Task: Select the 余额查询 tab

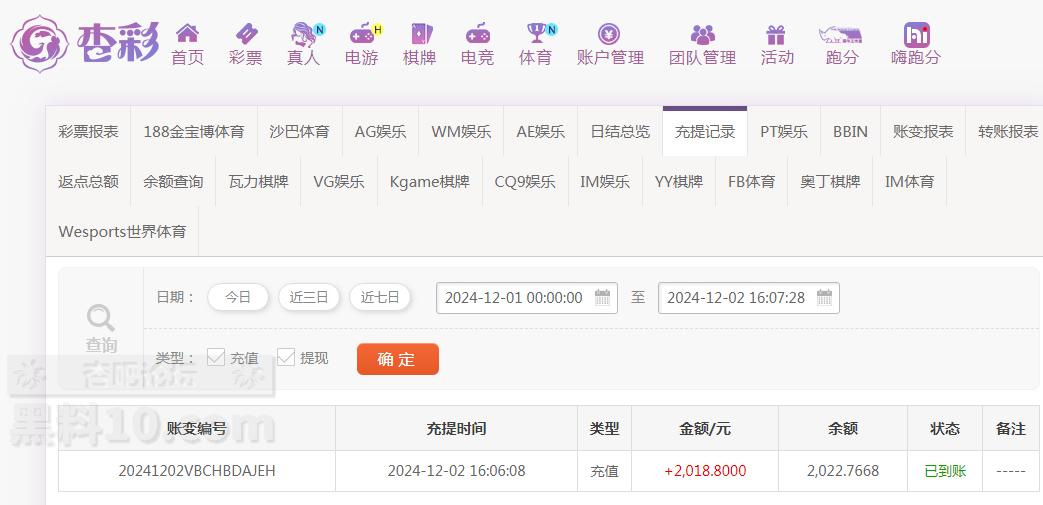Action: pyautogui.click(x=173, y=181)
